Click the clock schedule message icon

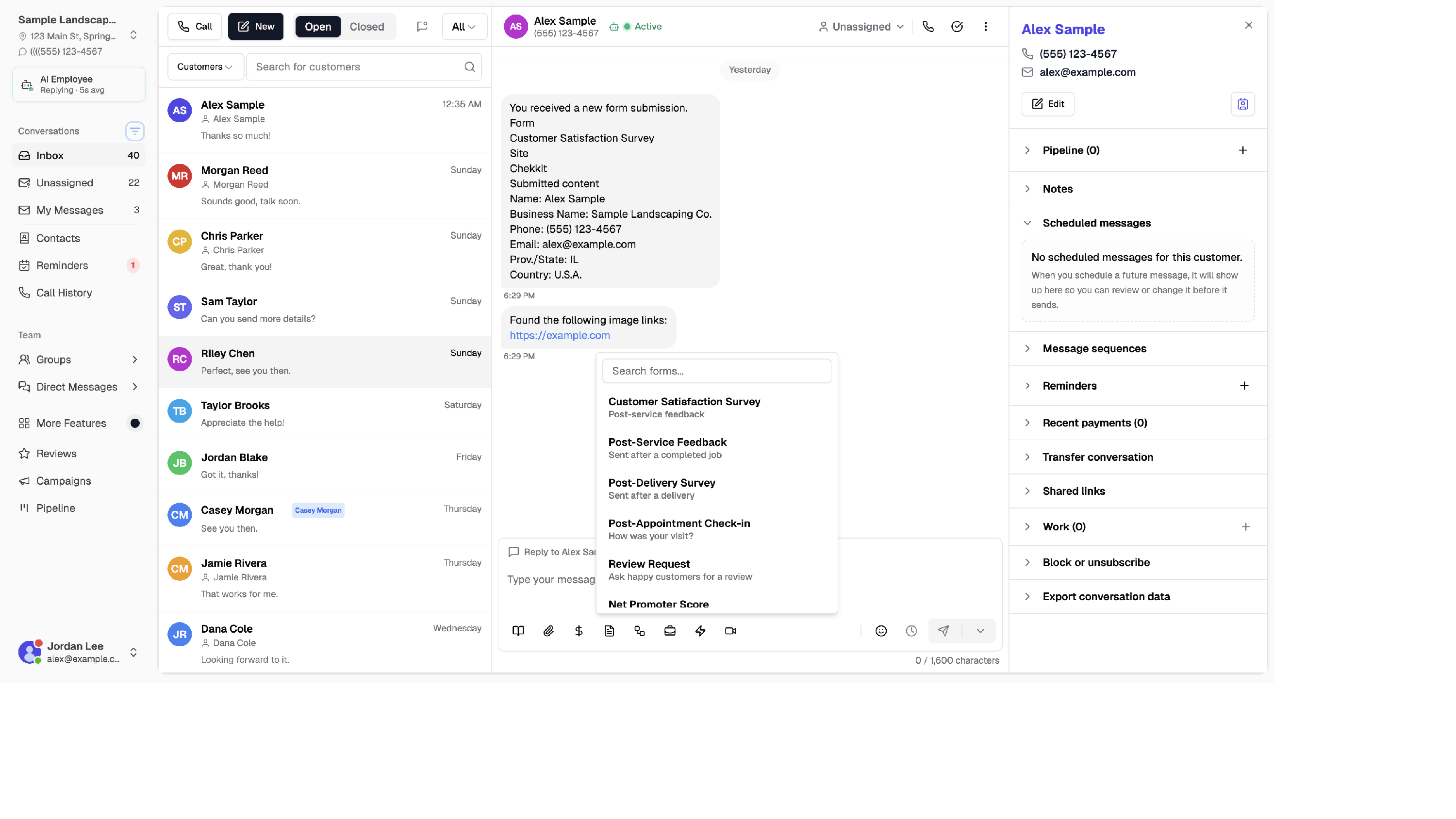coord(911,631)
